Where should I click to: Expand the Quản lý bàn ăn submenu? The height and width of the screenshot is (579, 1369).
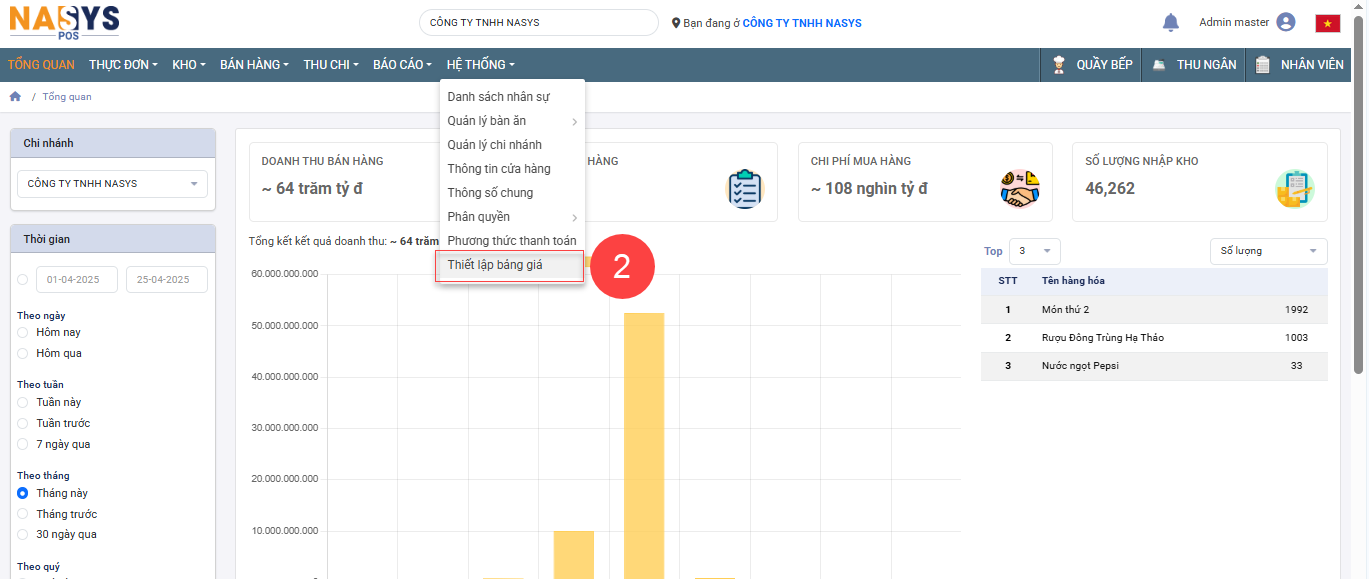point(511,121)
